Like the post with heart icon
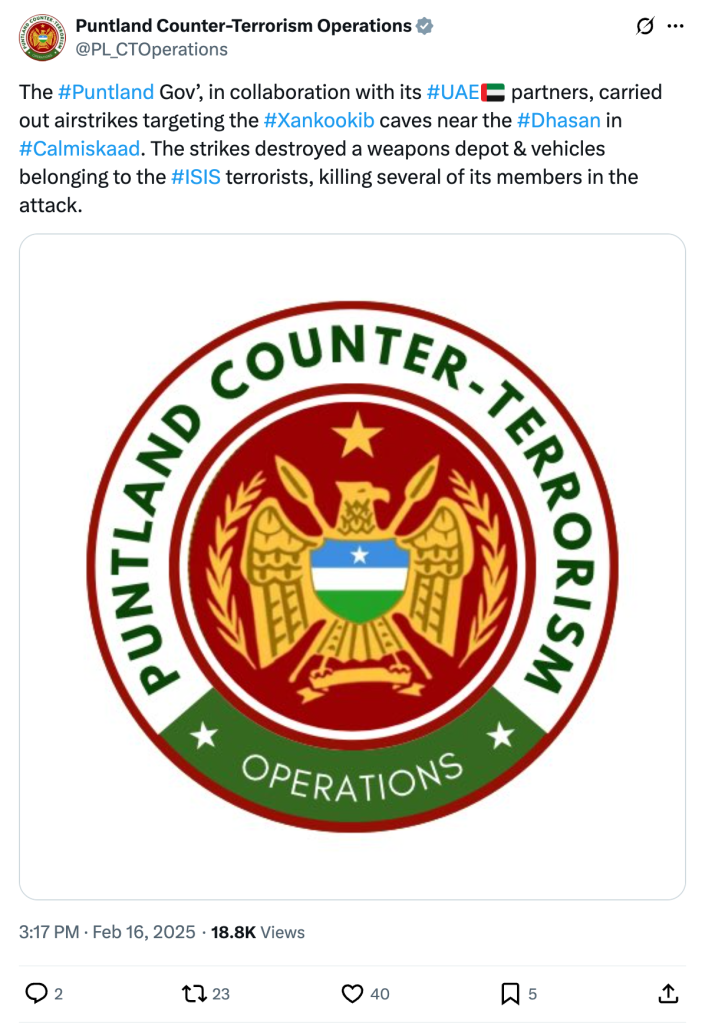 pyautogui.click(x=352, y=993)
